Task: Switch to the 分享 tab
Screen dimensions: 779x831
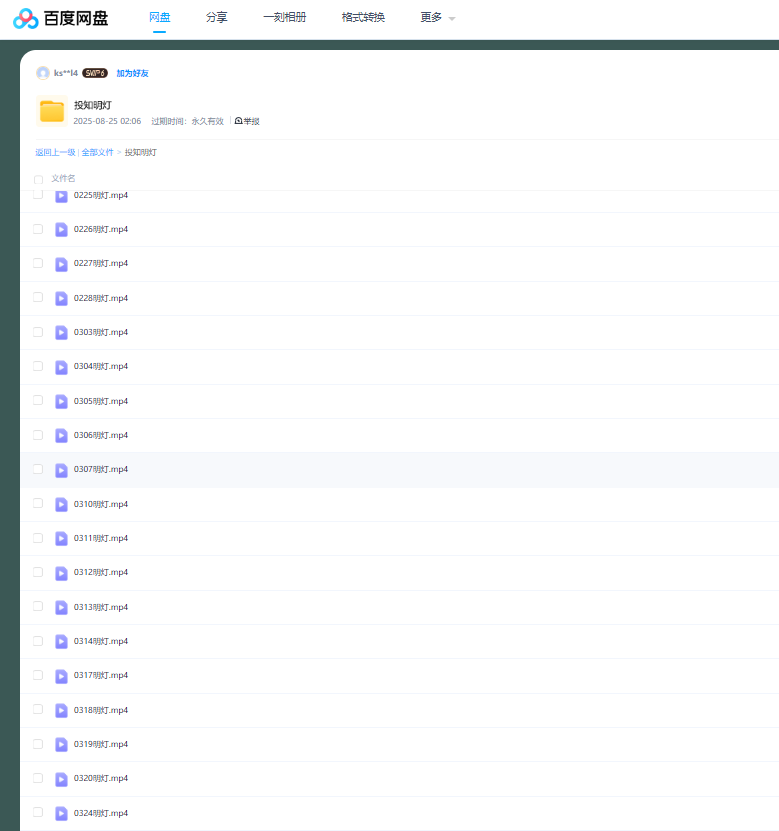Action: pyautogui.click(x=216, y=18)
